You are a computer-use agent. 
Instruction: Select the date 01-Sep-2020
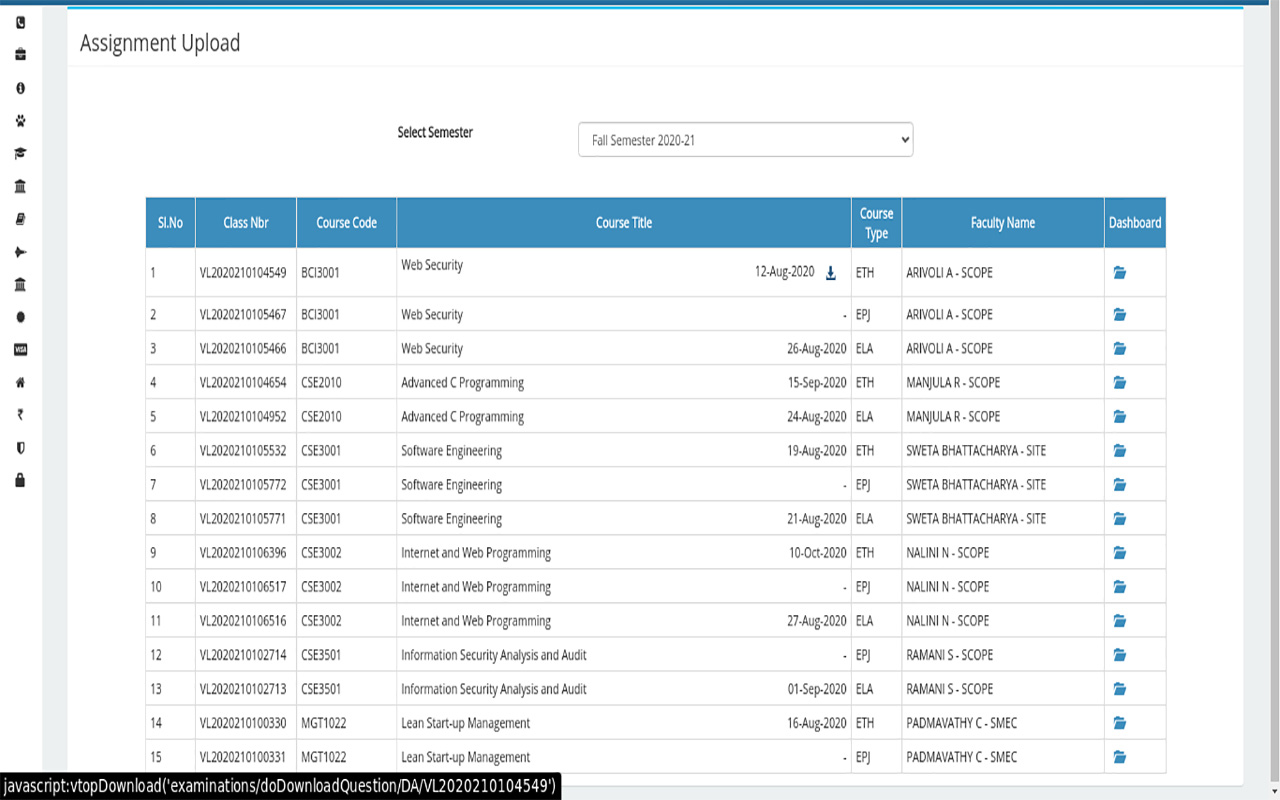tap(817, 688)
